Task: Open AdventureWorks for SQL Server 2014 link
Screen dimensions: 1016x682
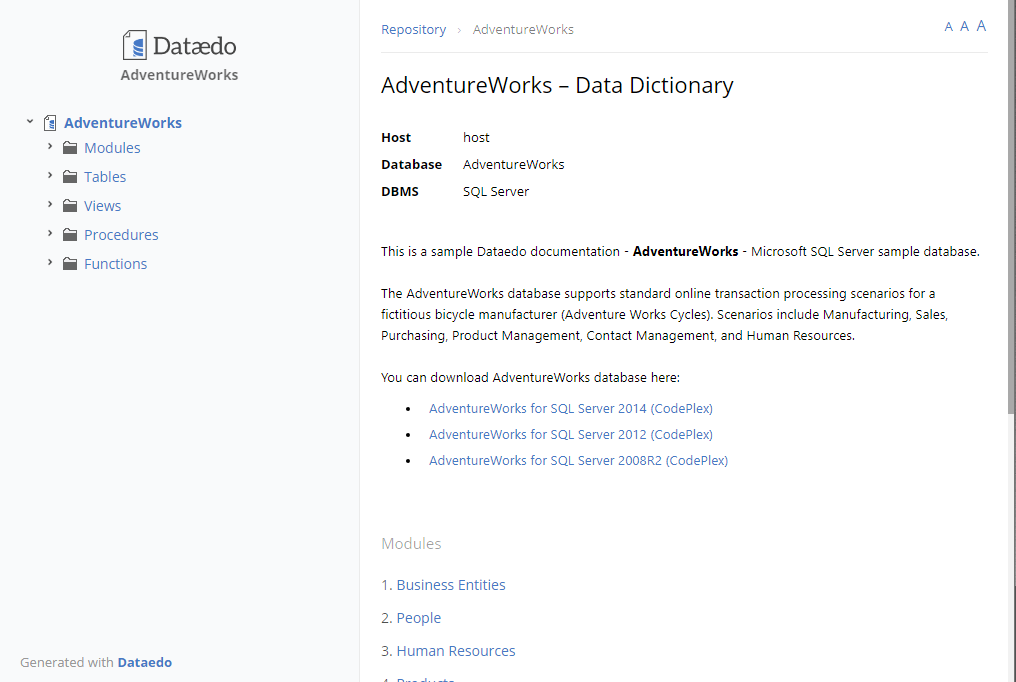Action: pyautogui.click(x=570, y=409)
